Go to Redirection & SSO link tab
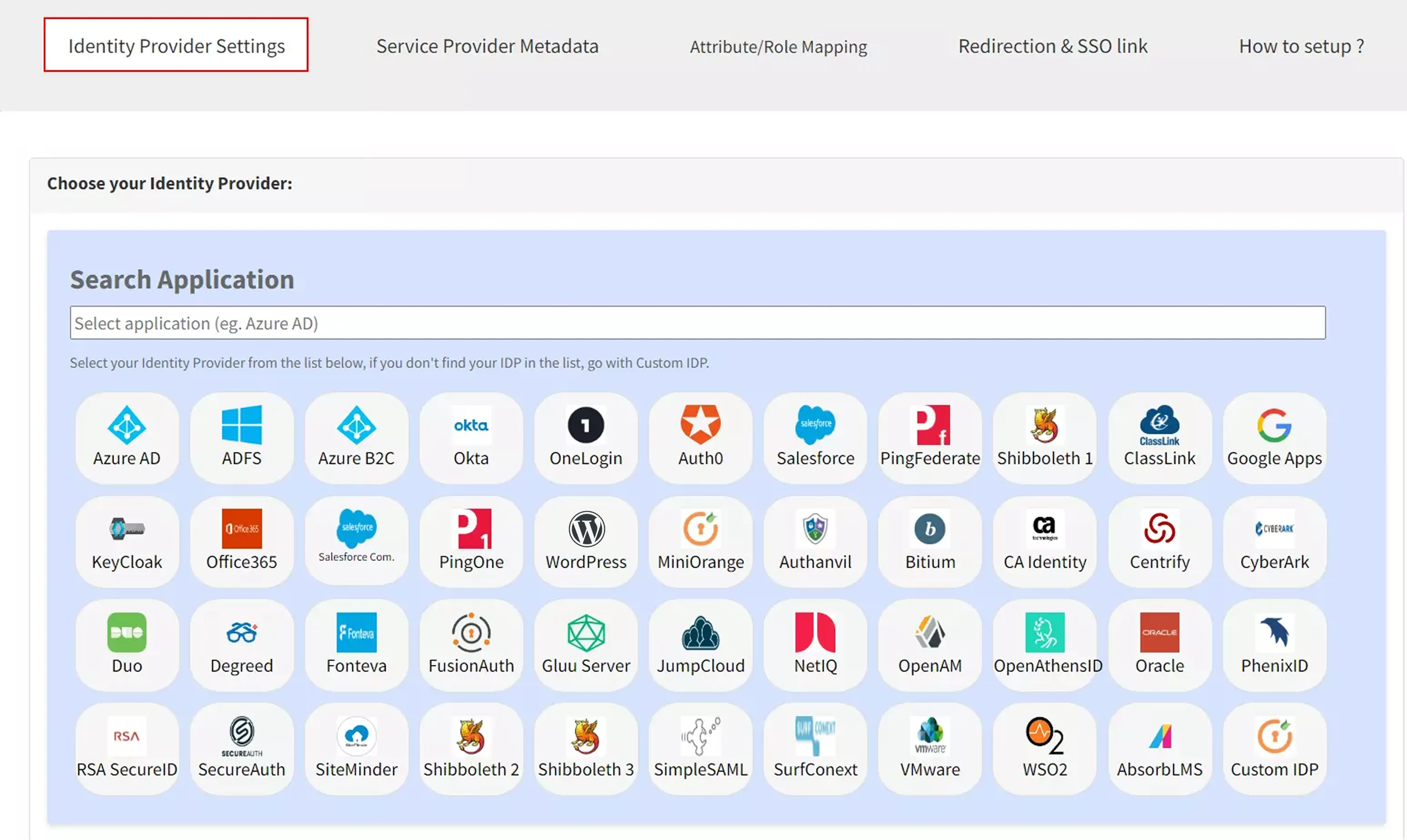Viewport: 1407px width, 840px height. point(1053,46)
